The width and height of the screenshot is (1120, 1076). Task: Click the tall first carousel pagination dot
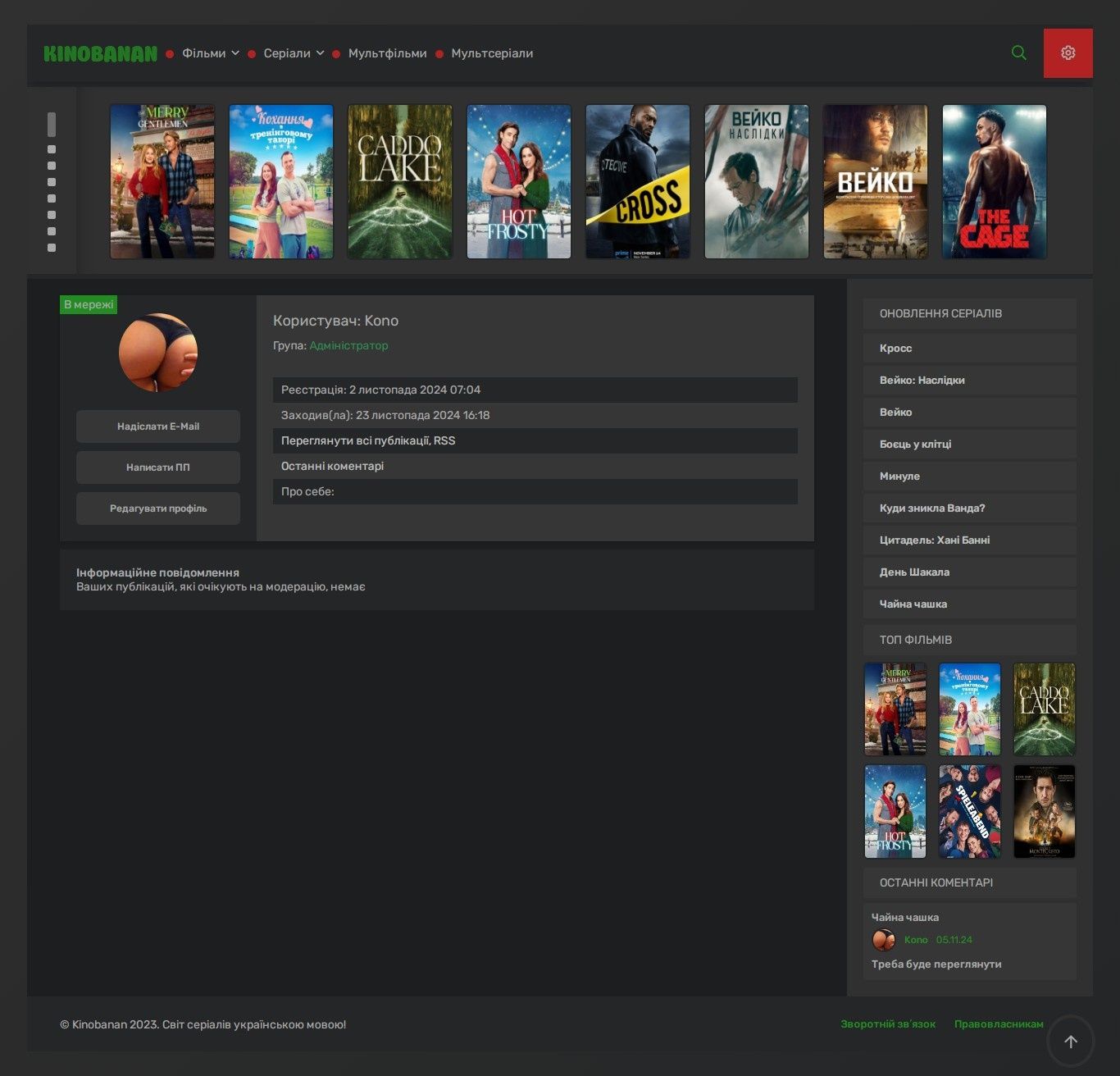click(52, 125)
